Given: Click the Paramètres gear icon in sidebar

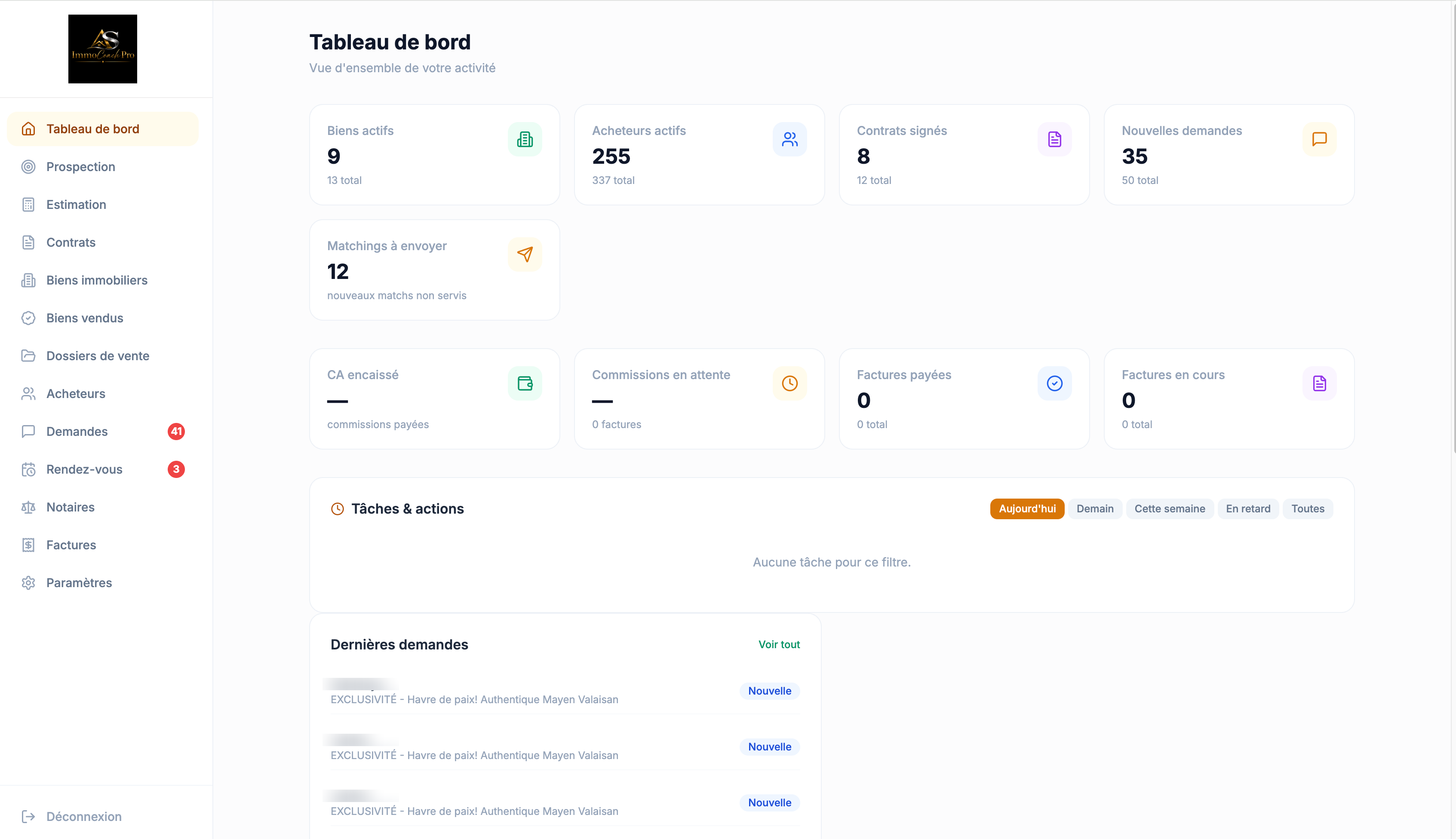Looking at the screenshot, I should pyautogui.click(x=28, y=582).
